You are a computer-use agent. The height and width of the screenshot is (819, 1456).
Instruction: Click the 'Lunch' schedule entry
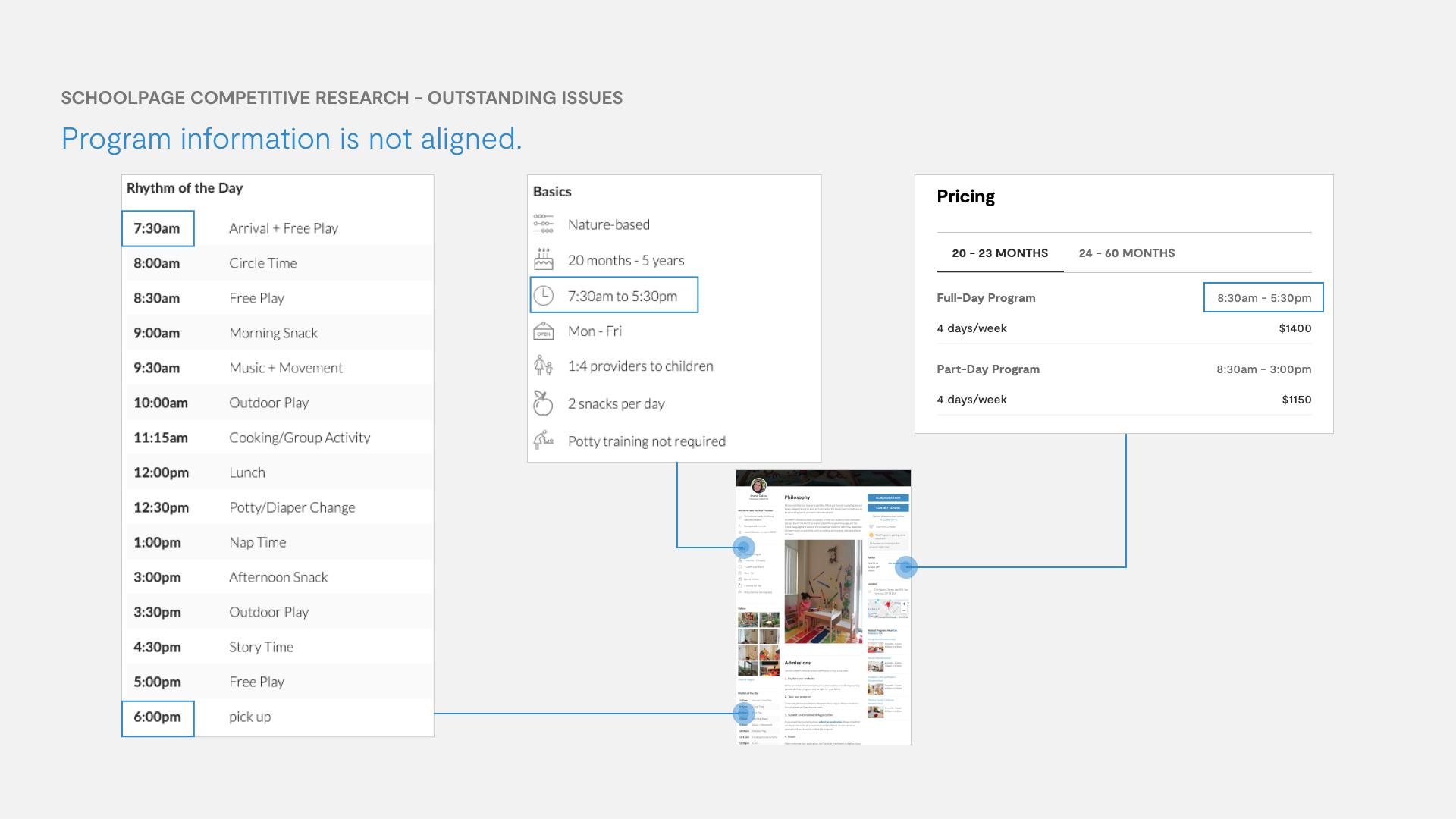247,472
